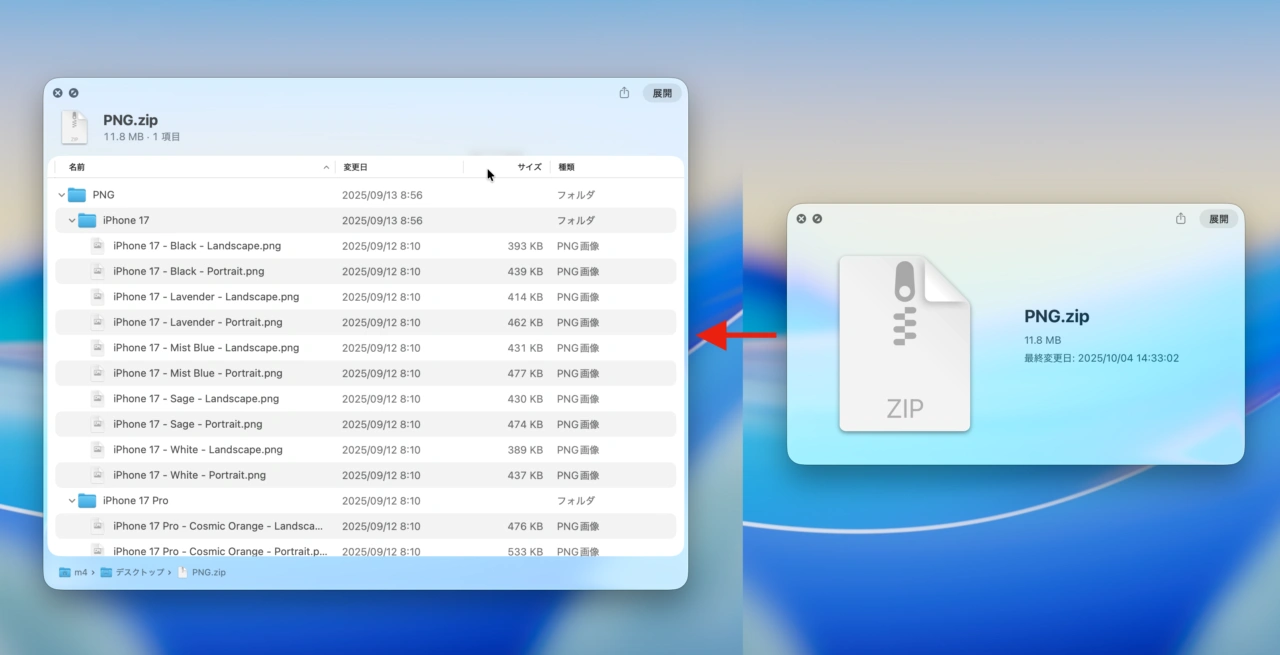Viewport: 1280px width, 655px height.
Task: Sort files by 変更日 column
Action: click(357, 167)
